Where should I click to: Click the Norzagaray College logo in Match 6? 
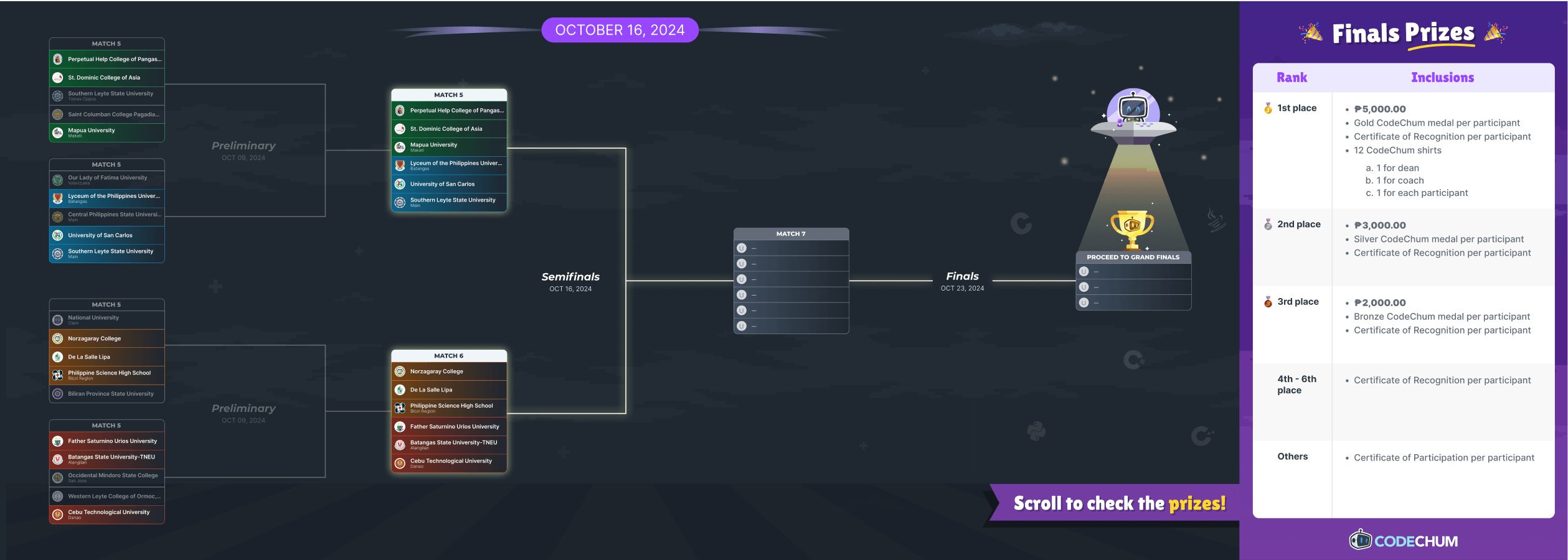400,371
